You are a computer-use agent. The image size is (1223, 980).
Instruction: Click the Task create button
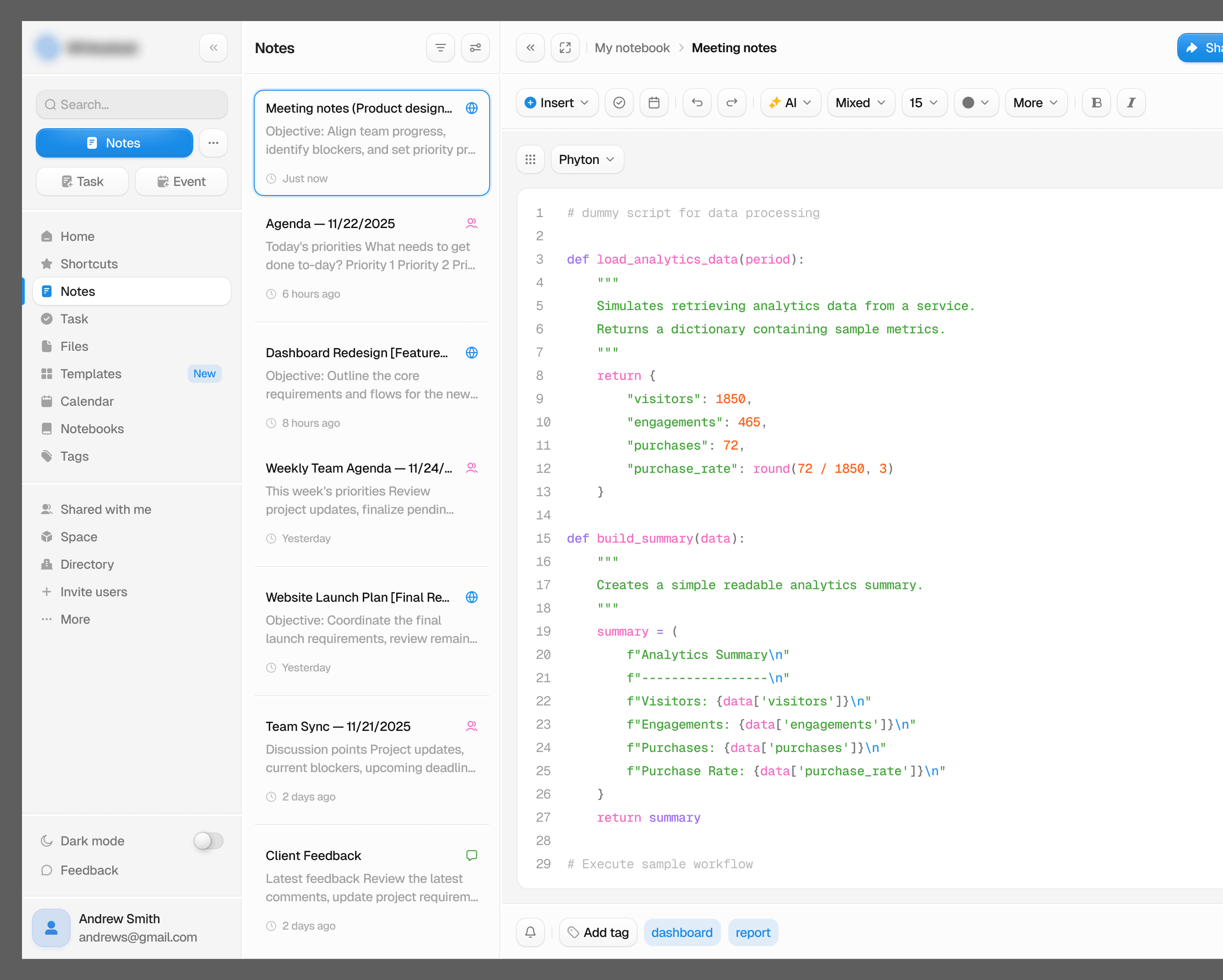[82, 181]
